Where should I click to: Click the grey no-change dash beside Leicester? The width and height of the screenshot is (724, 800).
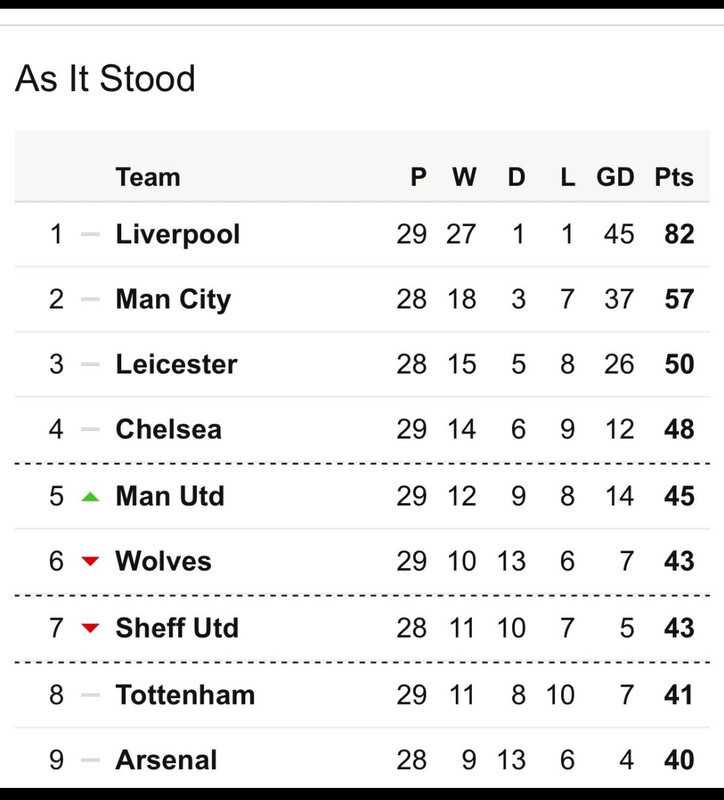click(x=90, y=364)
